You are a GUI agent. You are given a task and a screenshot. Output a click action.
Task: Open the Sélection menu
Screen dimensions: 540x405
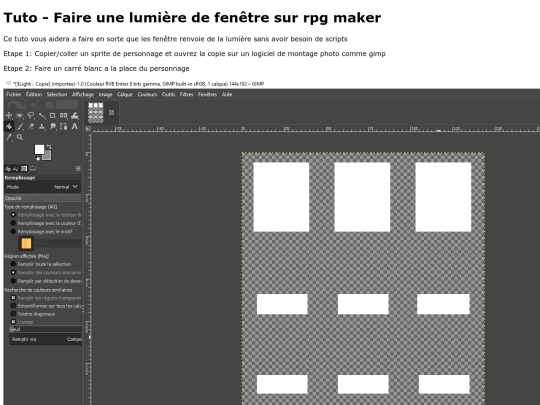pos(57,94)
